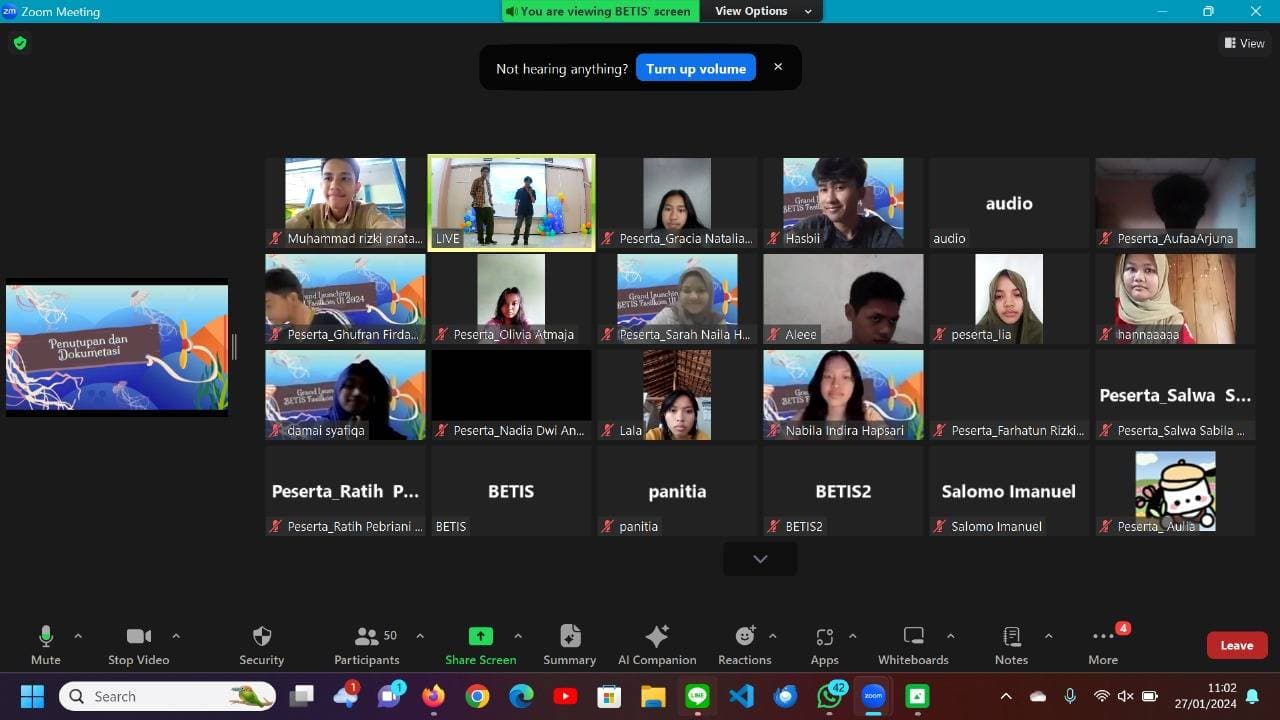Click shared screen Penutupan dan Dokumentasi
The image size is (1280, 720).
pos(117,347)
